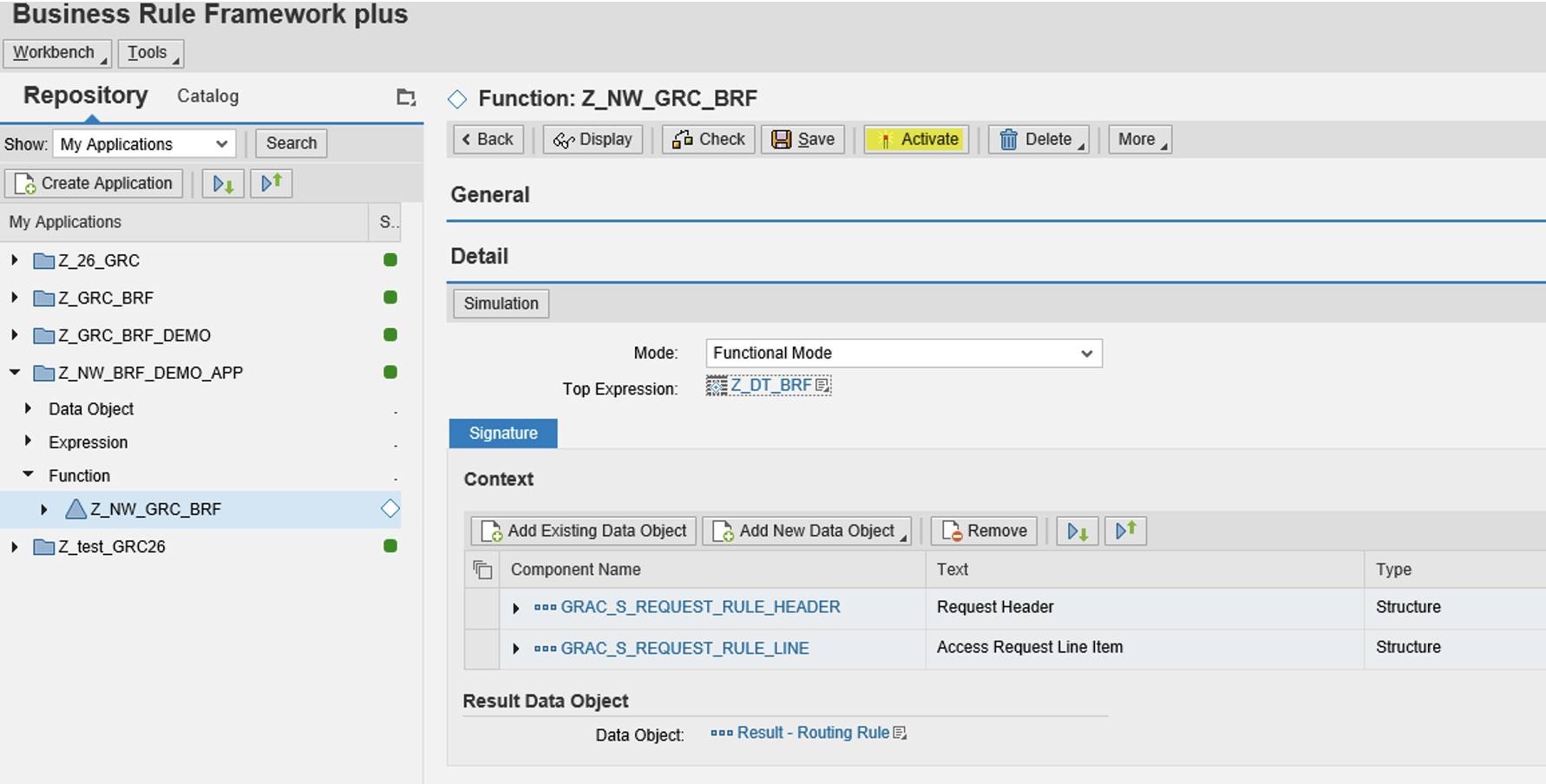Run Check on the function
The width and height of the screenshot is (1546, 784).
pos(709,140)
